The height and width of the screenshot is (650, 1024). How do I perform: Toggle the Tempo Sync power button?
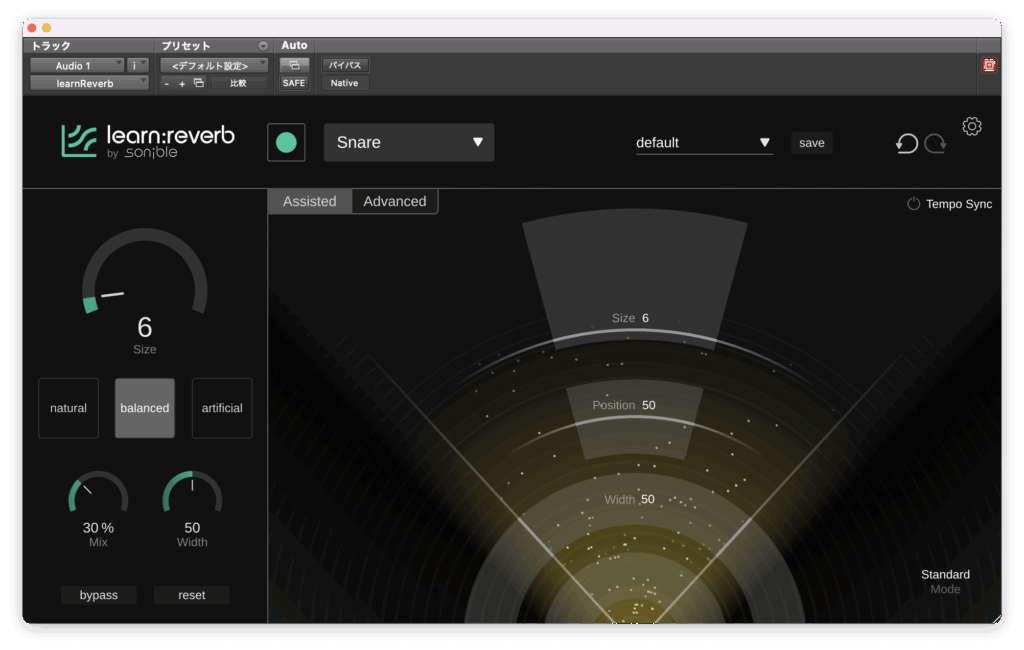point(913,204)
